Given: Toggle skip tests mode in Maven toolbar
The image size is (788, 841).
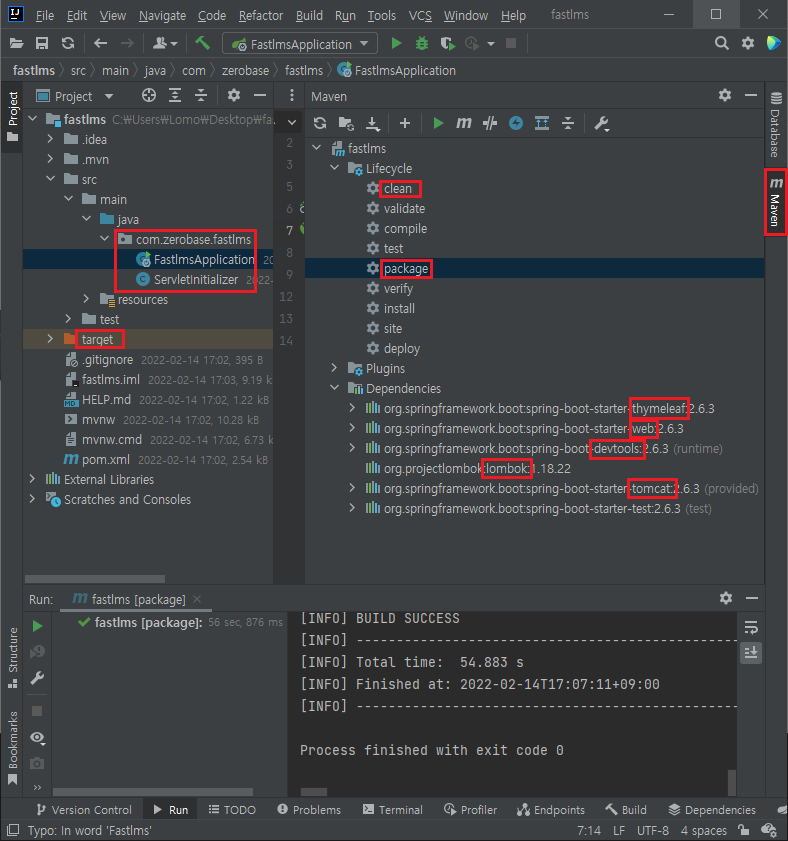Looking at the screenshot, I should coord(516,123).
